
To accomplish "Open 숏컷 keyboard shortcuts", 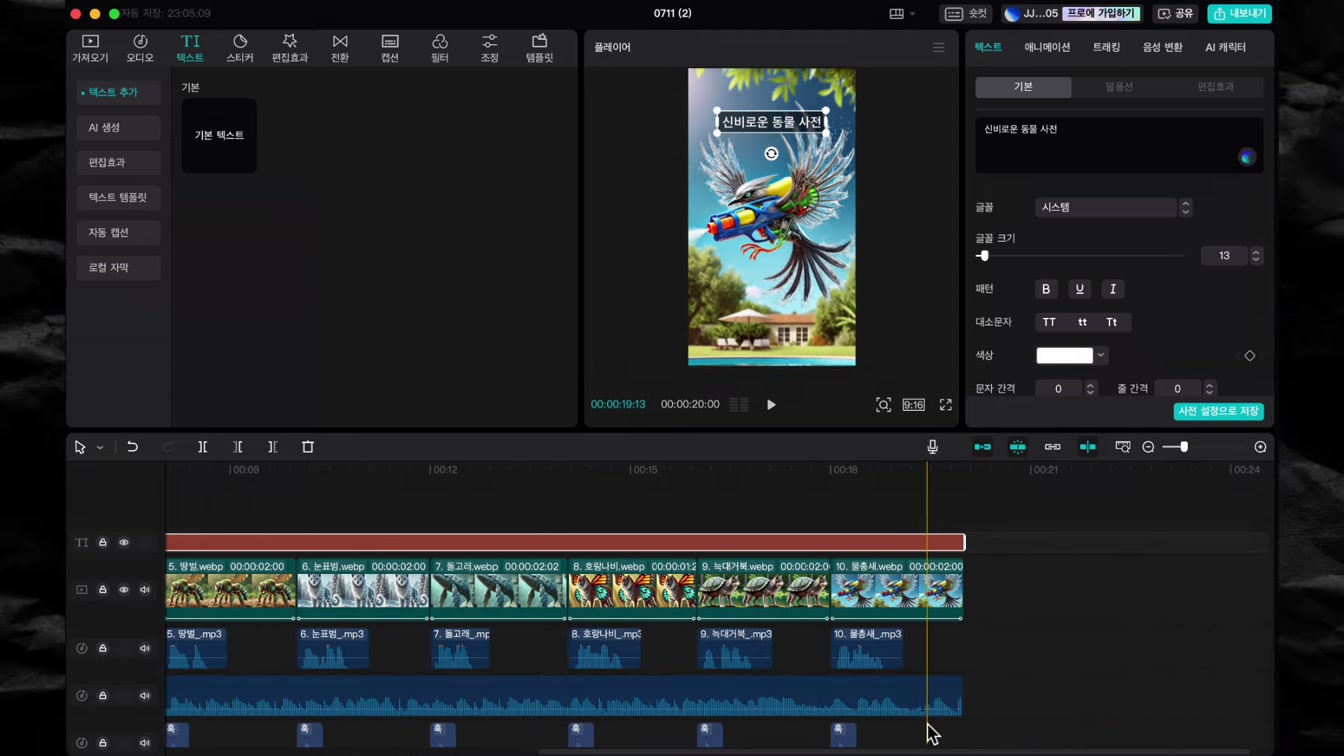I will [x=966, y=14].
